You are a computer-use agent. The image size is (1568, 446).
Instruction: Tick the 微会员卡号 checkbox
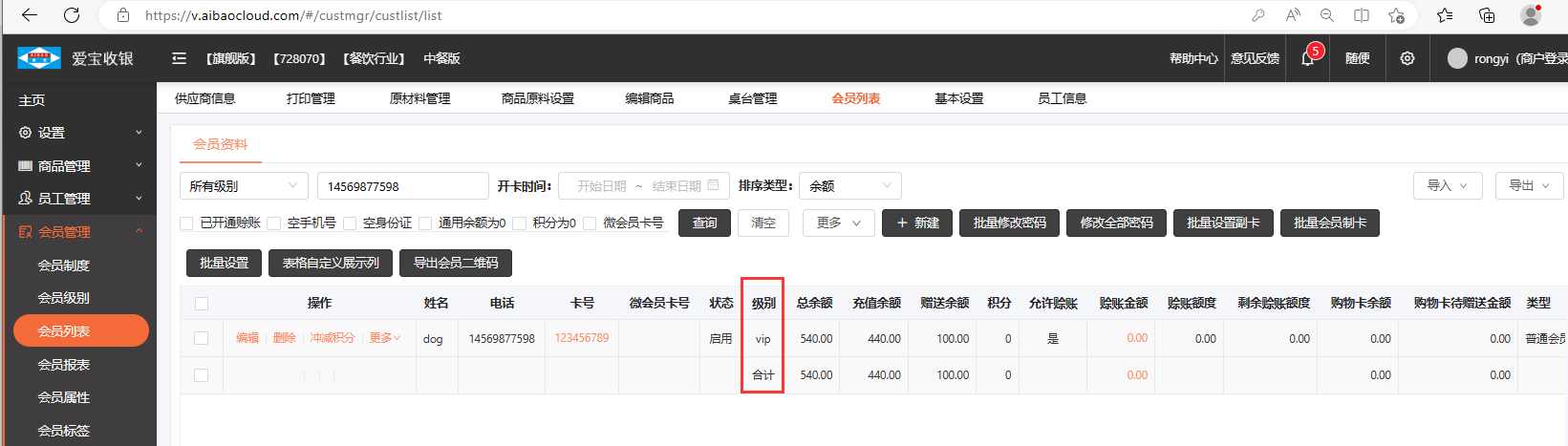590,223
